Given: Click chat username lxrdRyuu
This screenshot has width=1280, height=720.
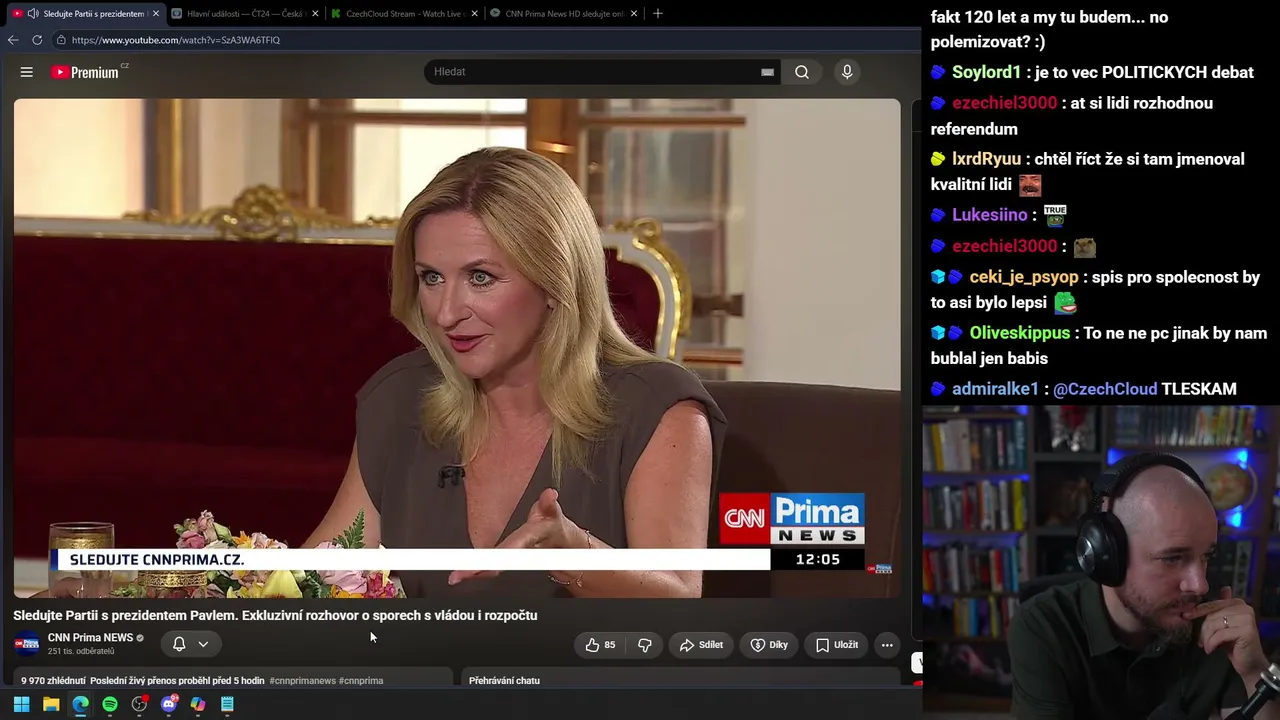Looking at the screenshot, I should click(x=987, y=159).
